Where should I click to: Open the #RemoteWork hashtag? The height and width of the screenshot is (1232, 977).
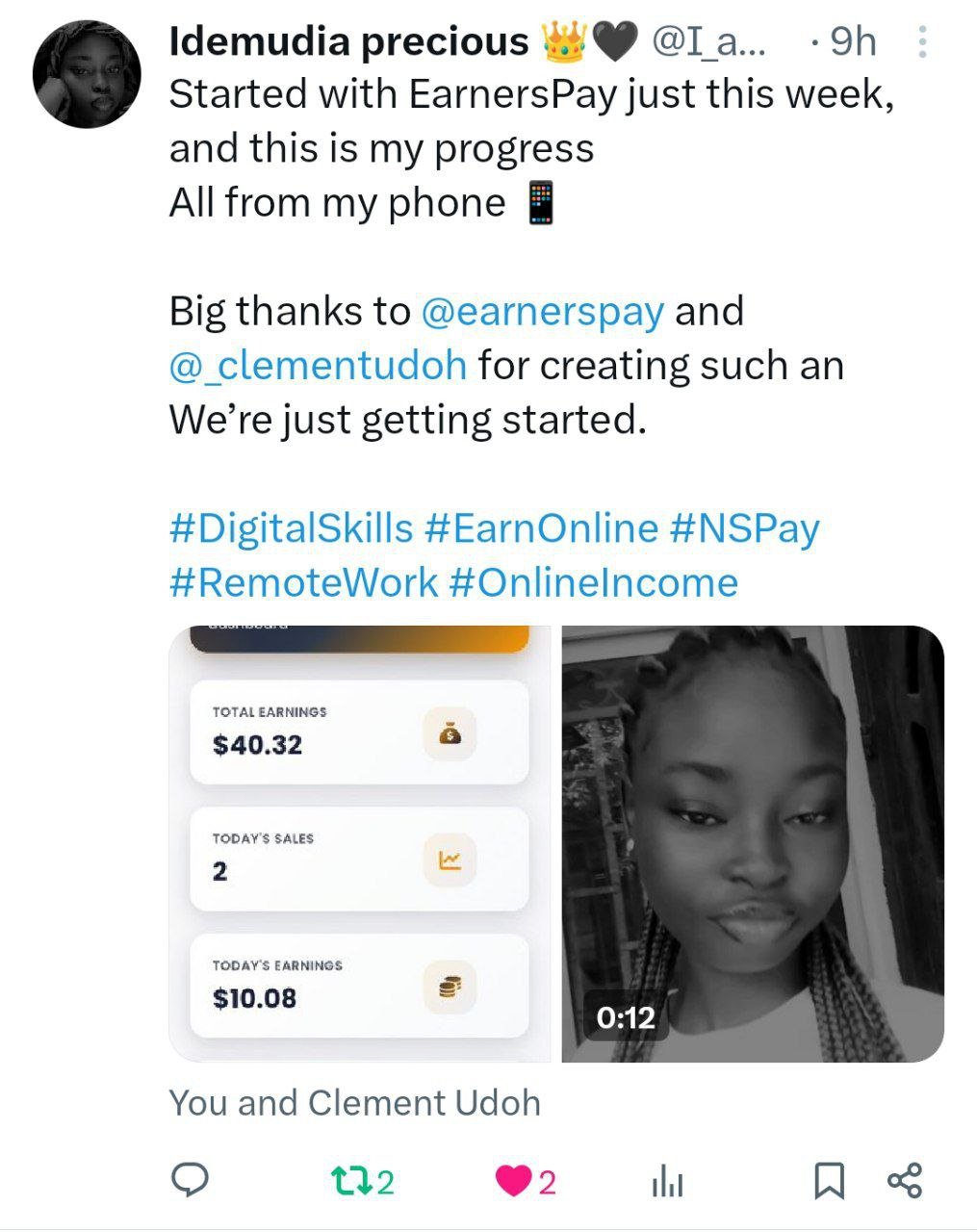303,582
